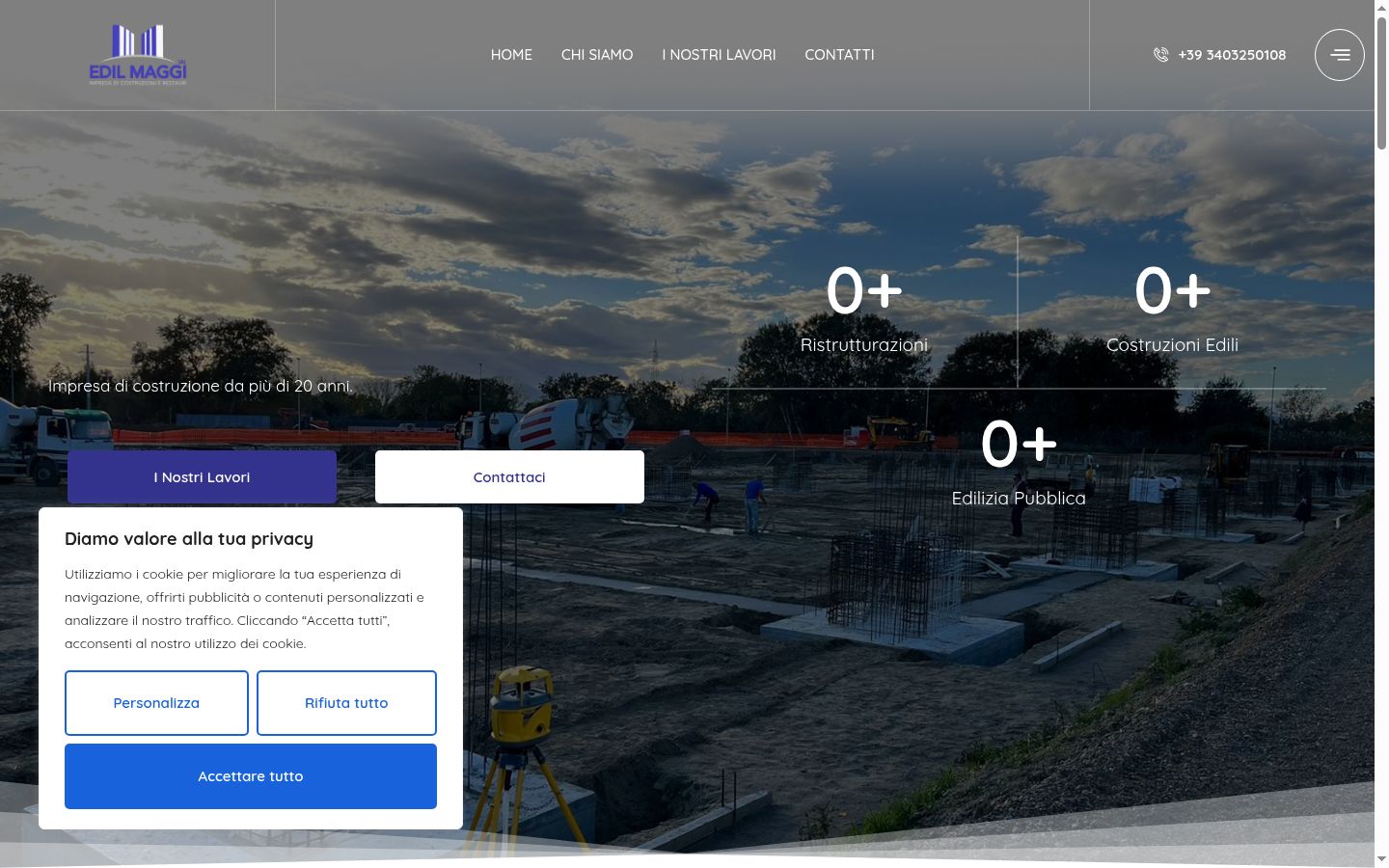Click the phone icon in header
This screenshot has width=1389, height=868.
pyautogui.click(x=1160, y=55)
